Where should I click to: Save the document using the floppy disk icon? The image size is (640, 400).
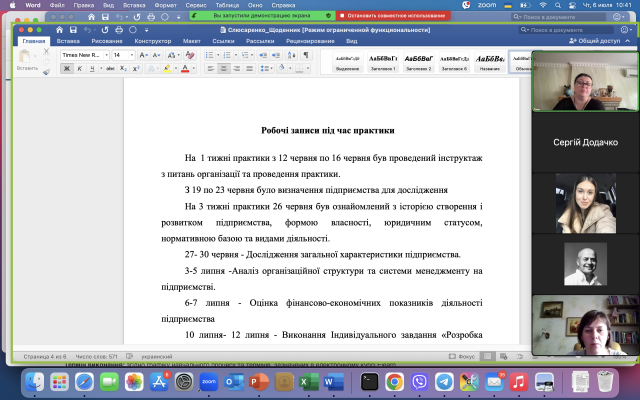[73, 30]
